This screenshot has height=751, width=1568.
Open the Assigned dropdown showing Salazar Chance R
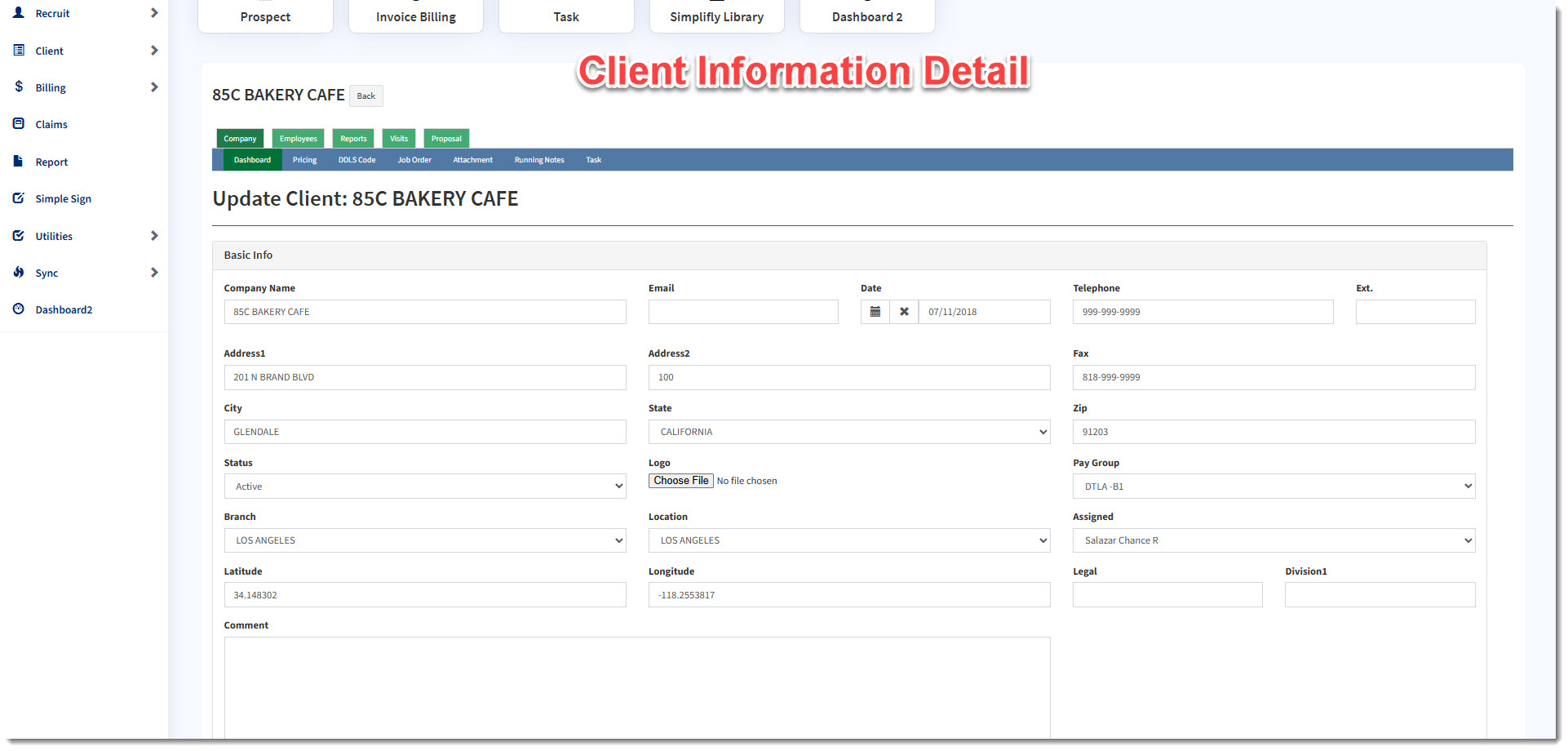1273,540
